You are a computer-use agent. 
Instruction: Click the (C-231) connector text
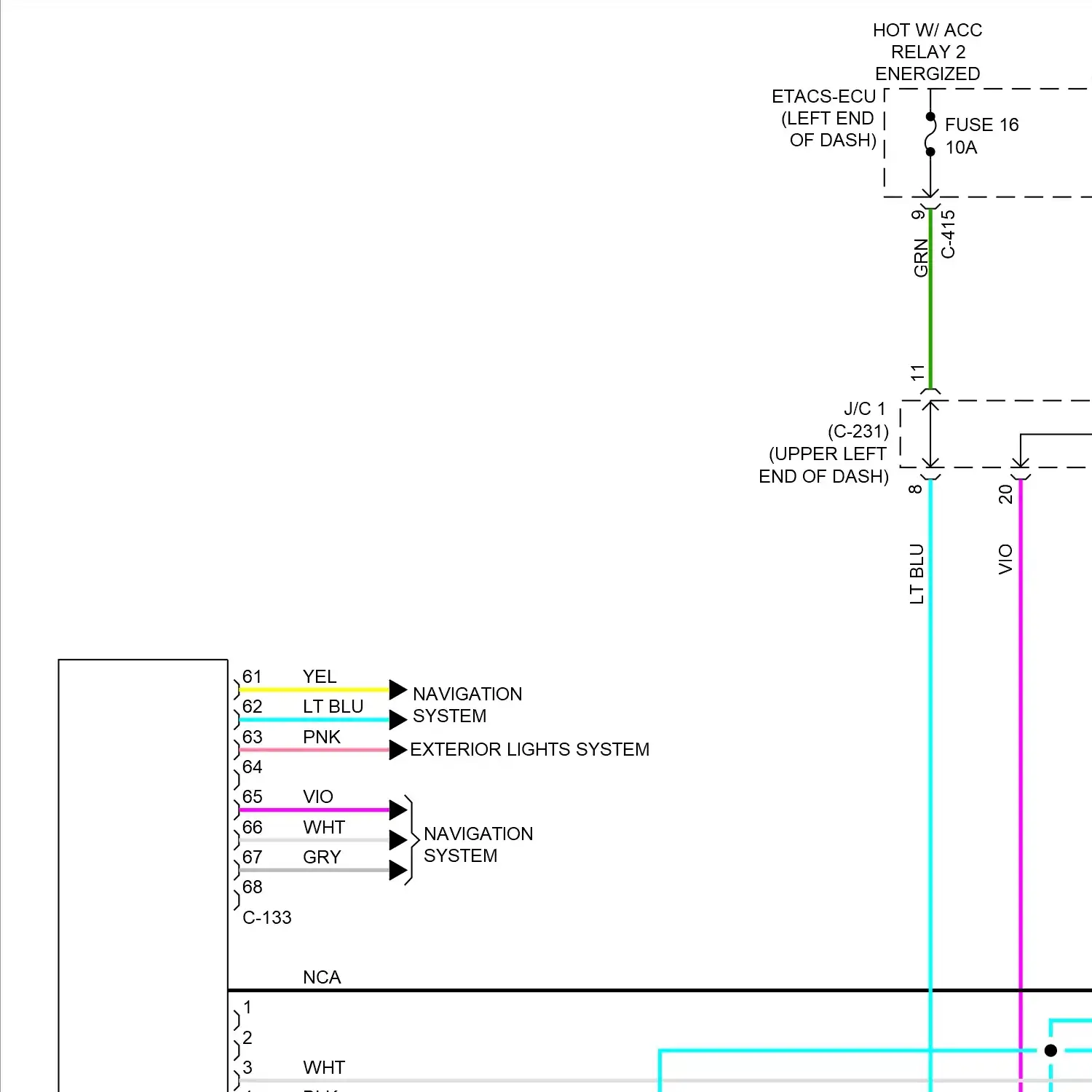(858, 432)
